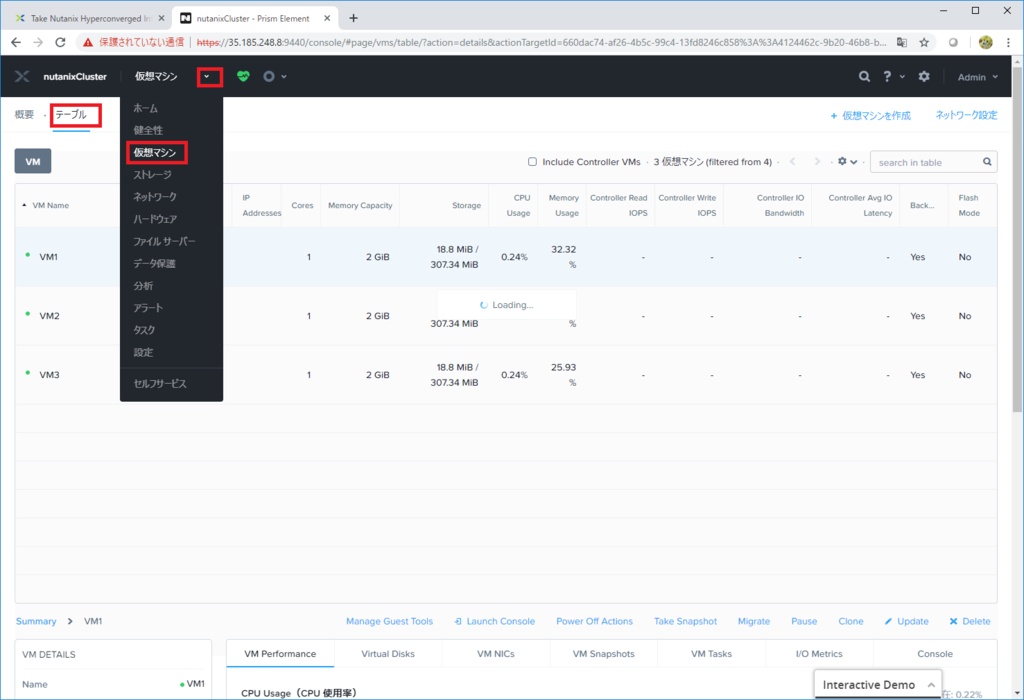Click 仮想マシンを作成 create VM link
Image resolution: width=1024 pixels, height=700 pixels.
(x=871, y=116)
